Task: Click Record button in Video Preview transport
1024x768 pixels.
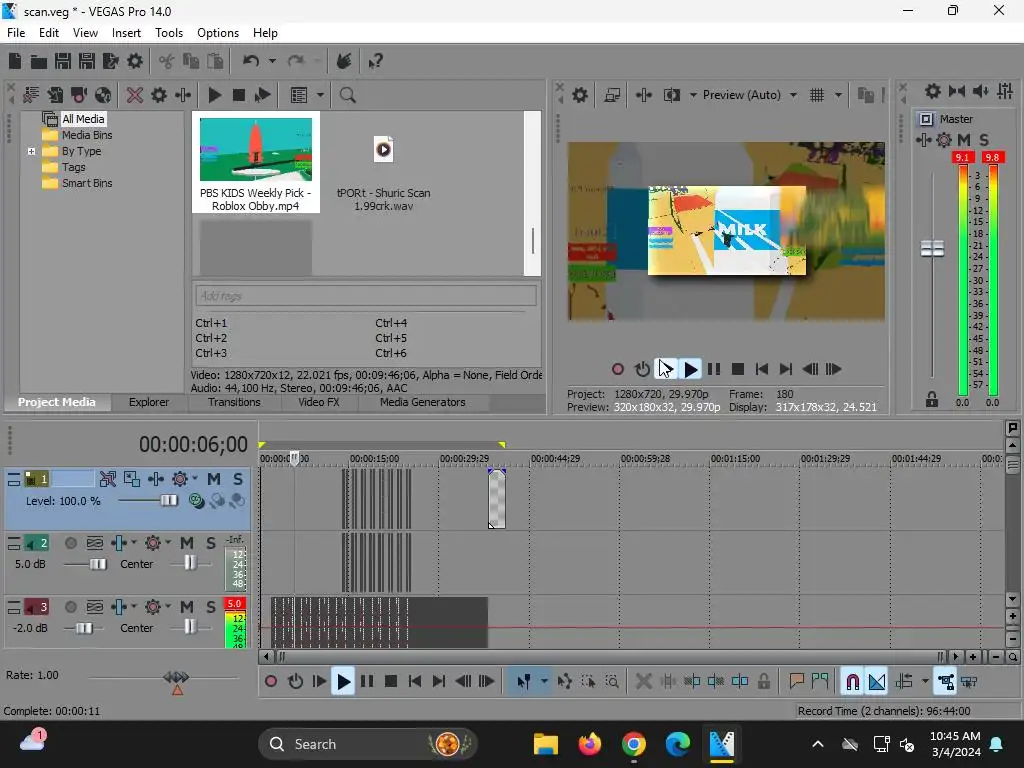Action: point(618,370)
